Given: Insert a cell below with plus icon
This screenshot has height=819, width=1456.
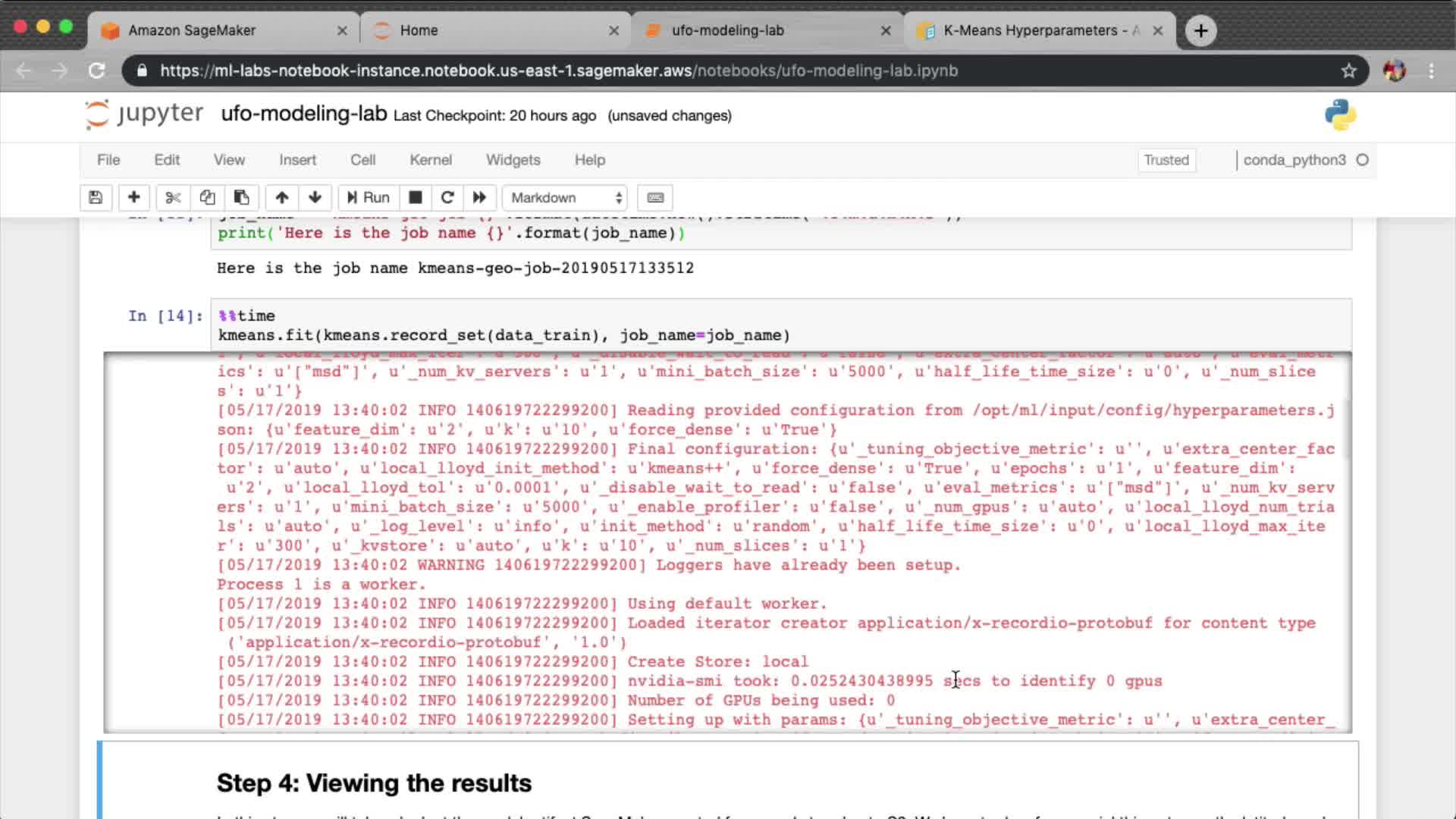Looking at the screenshot, I should [133, 198].
